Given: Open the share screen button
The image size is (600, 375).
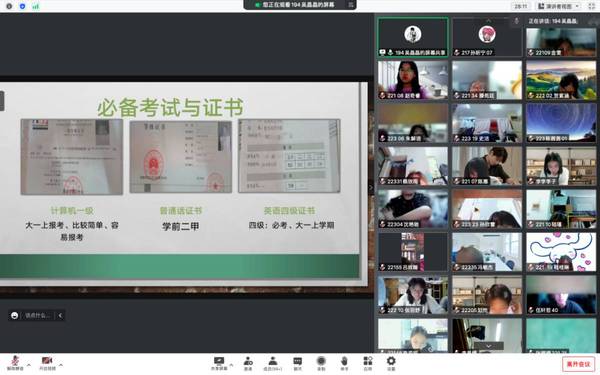Looking at the screenshot, I should coord(219,363).
